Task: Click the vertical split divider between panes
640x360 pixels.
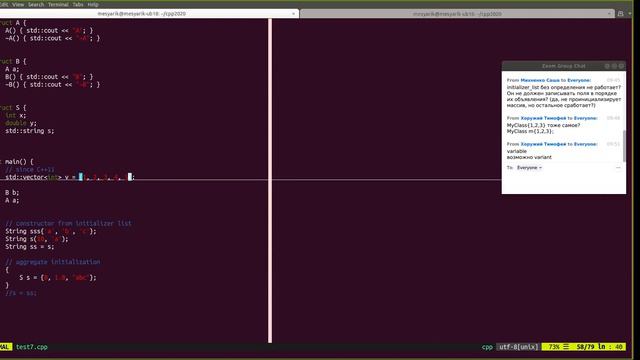Action: tap(270, 180)
